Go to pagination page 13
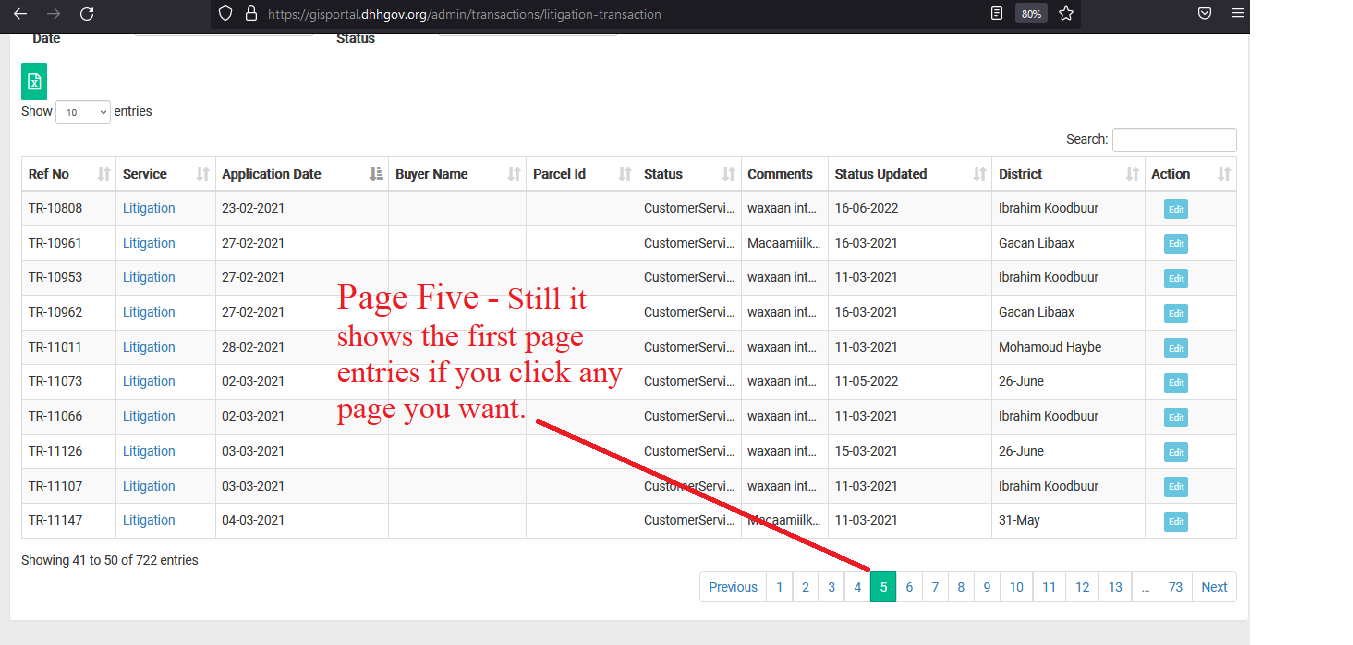The width and height of the screenshot is (1353, 645). tap(1115, 587)
